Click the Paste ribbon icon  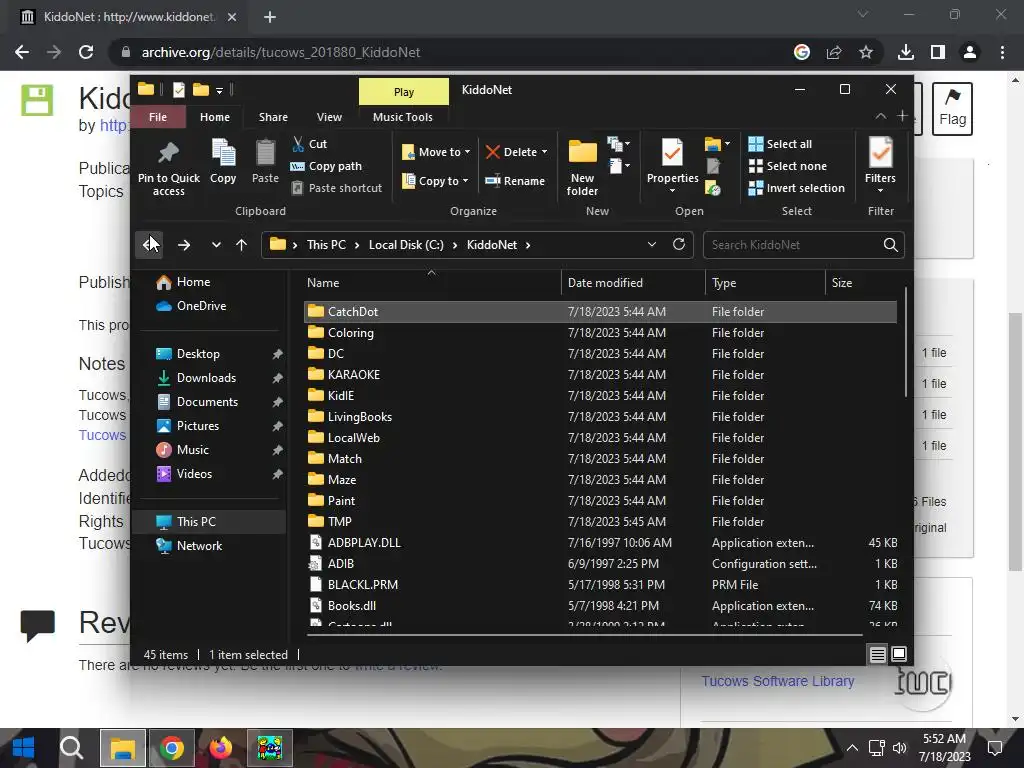point(265,154)
